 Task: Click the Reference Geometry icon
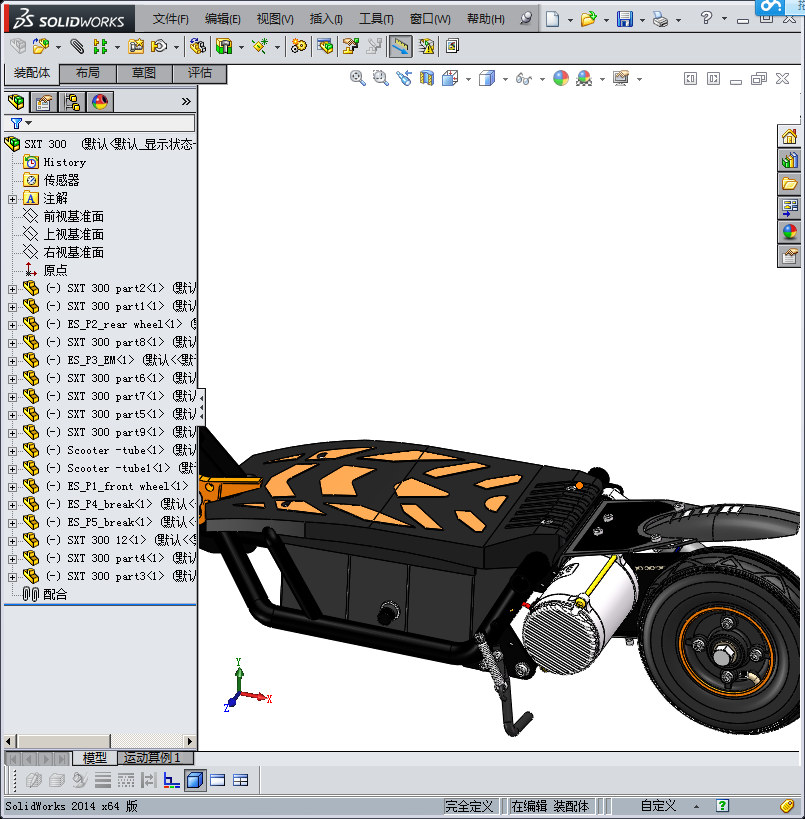click(x=260, y=46)
